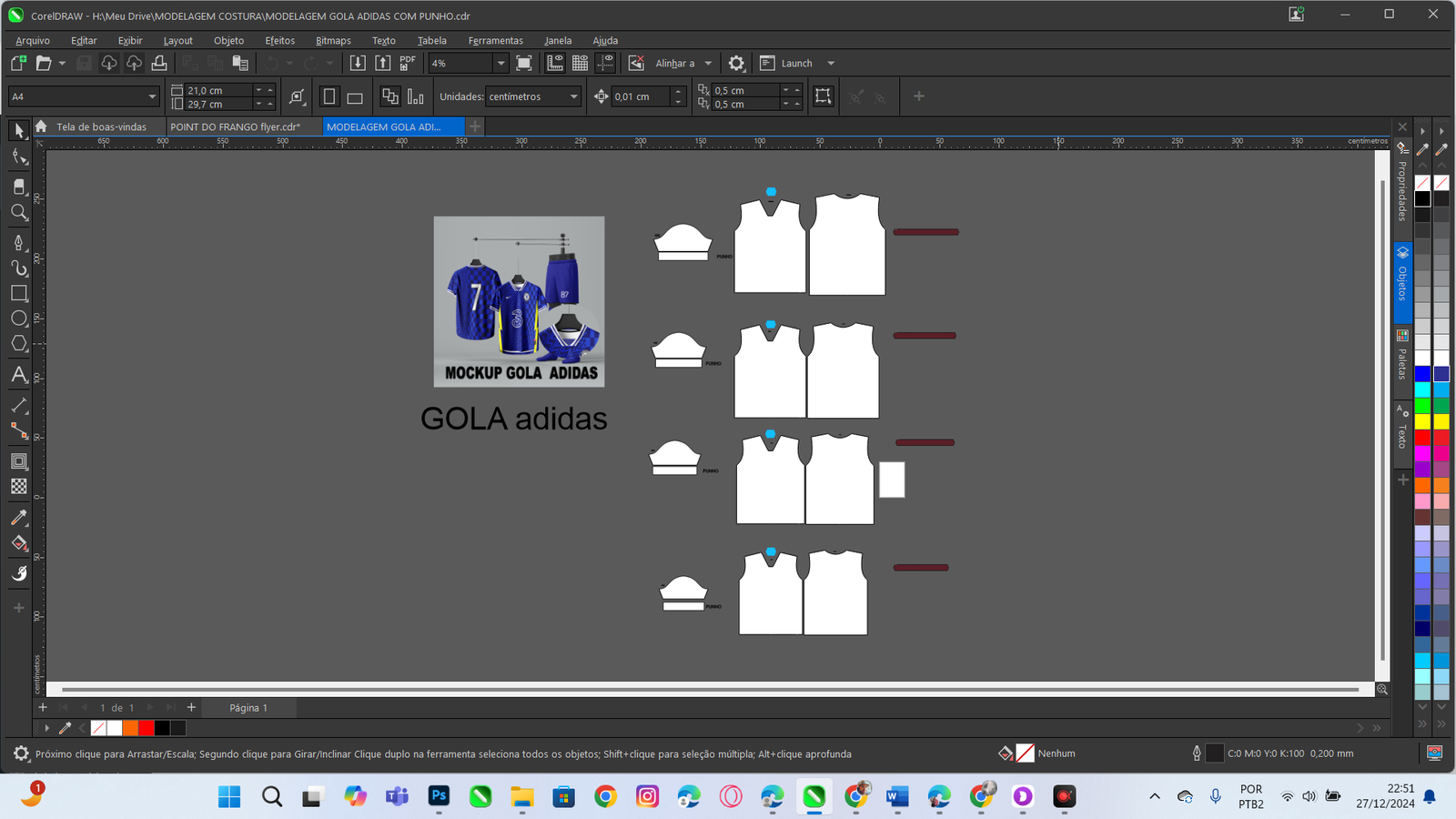Select the Transparency checkerboard tool
Image resolution: width=1456 pixels, height=819 pixels.
[x=19, y=487]
